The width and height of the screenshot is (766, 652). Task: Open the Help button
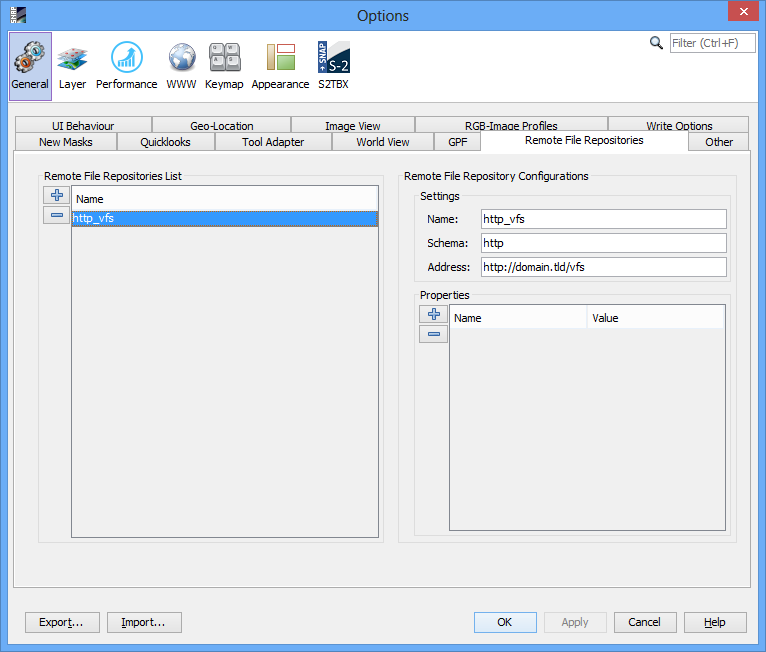pyautogui.click(x=715, y=622)
